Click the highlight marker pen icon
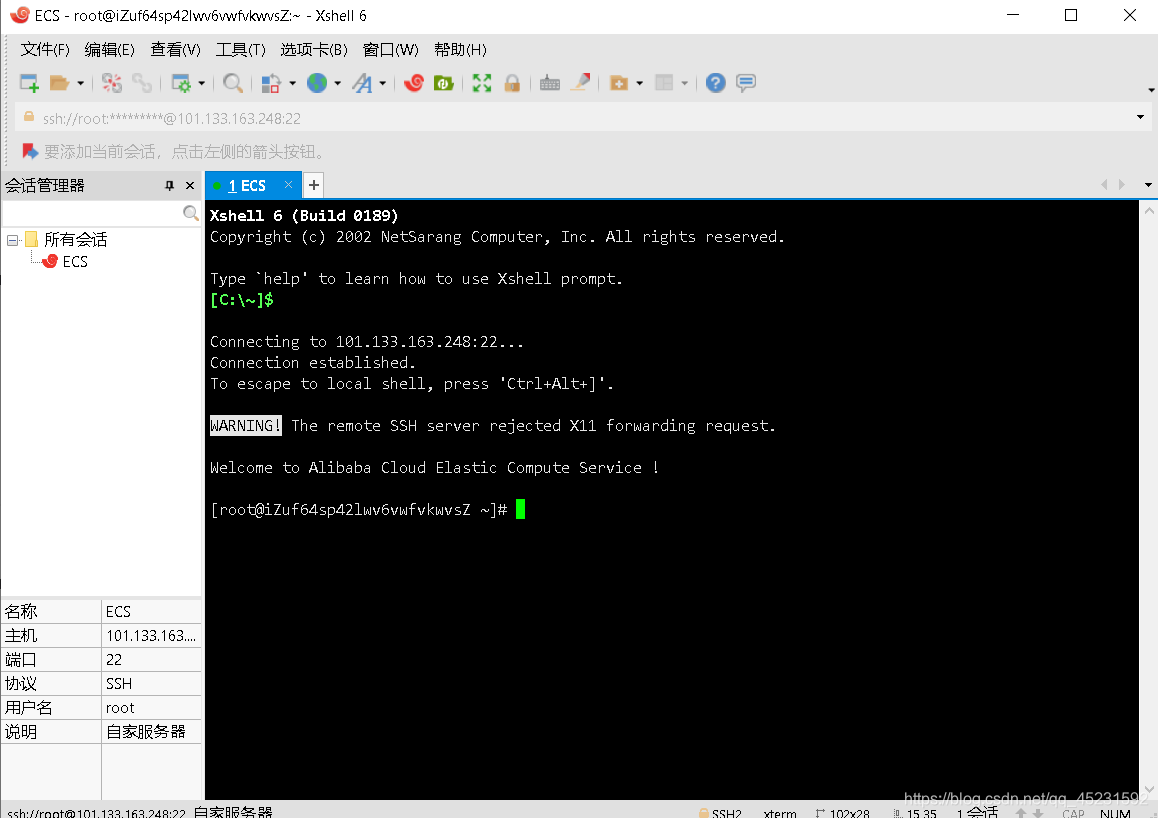 [580, 83]
